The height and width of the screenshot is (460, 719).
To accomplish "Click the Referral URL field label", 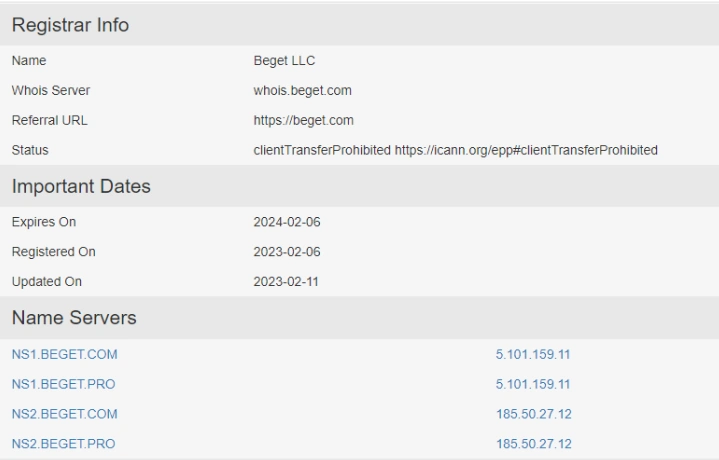I will [50, 120].
